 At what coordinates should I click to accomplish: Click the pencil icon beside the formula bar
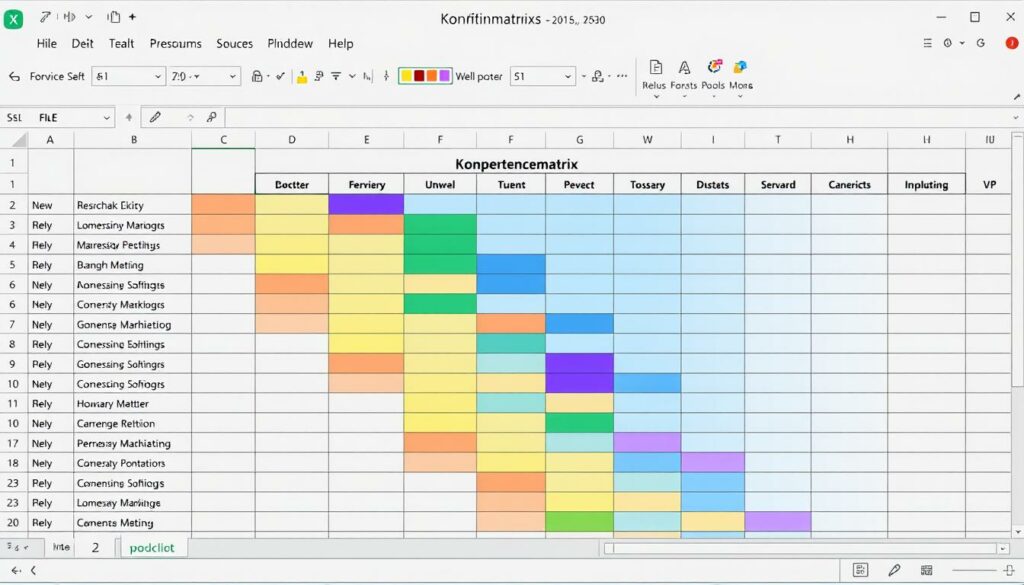[x=155, y=117]
